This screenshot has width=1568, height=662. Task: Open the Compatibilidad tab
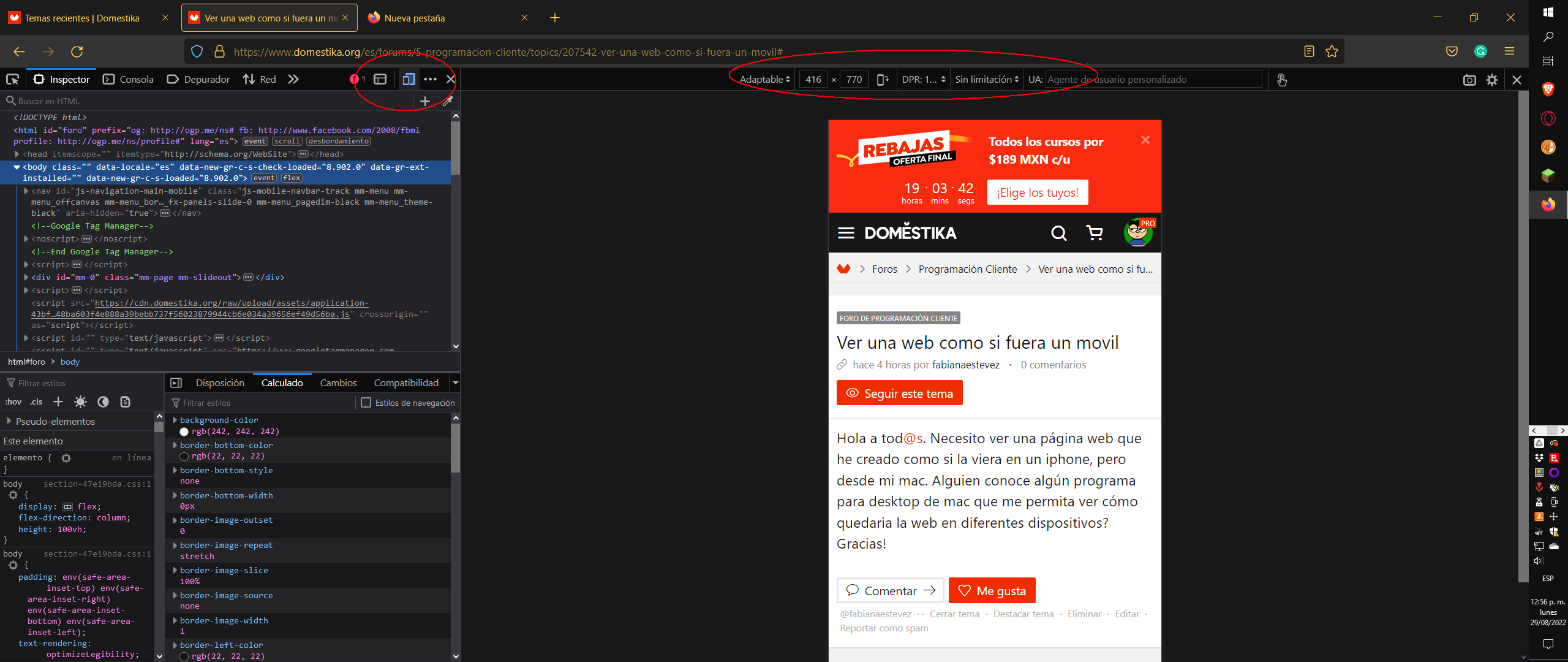pyautogui.click(x=406, y=382)
